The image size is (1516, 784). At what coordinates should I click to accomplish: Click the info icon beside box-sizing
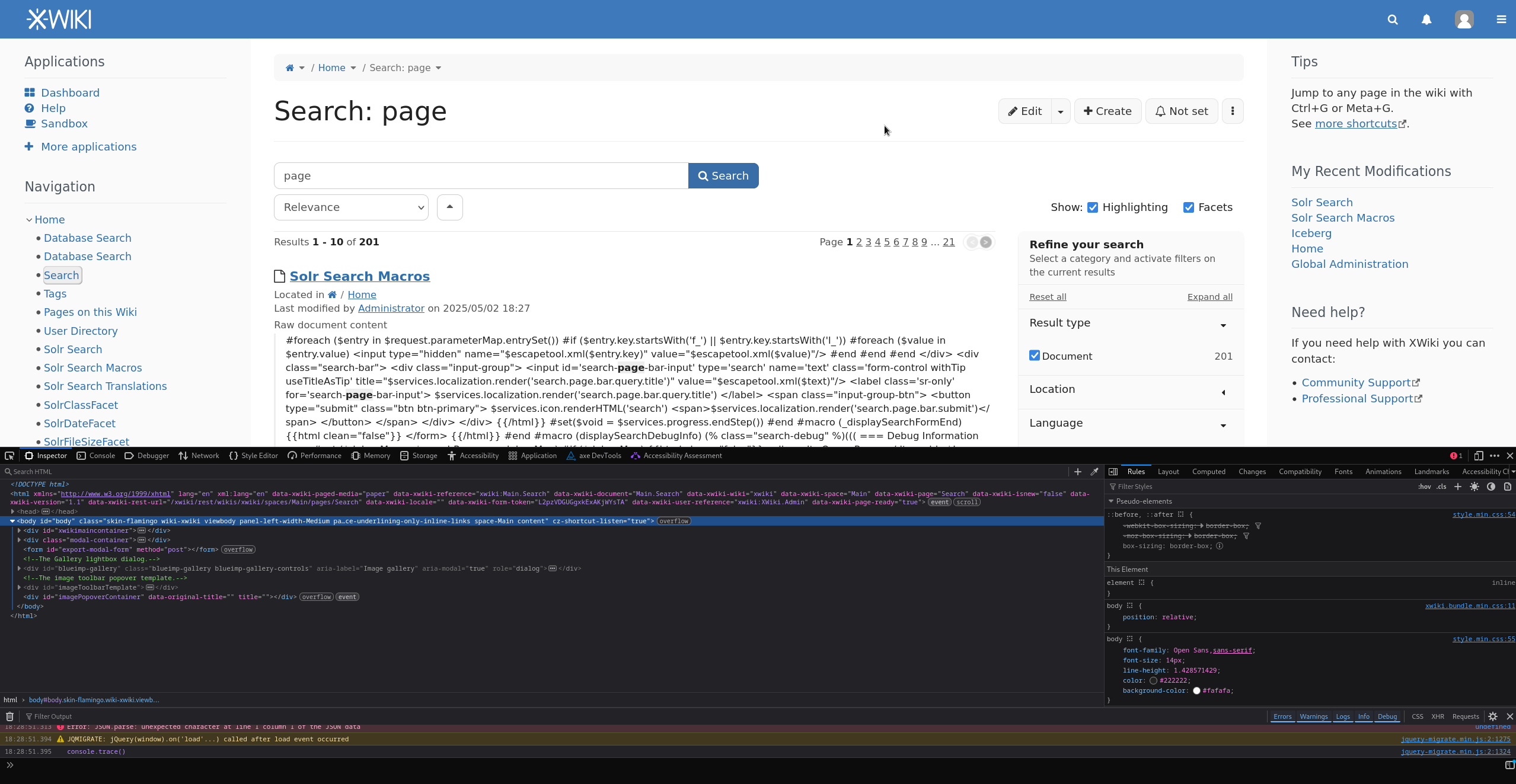(x=1220, y=546)
